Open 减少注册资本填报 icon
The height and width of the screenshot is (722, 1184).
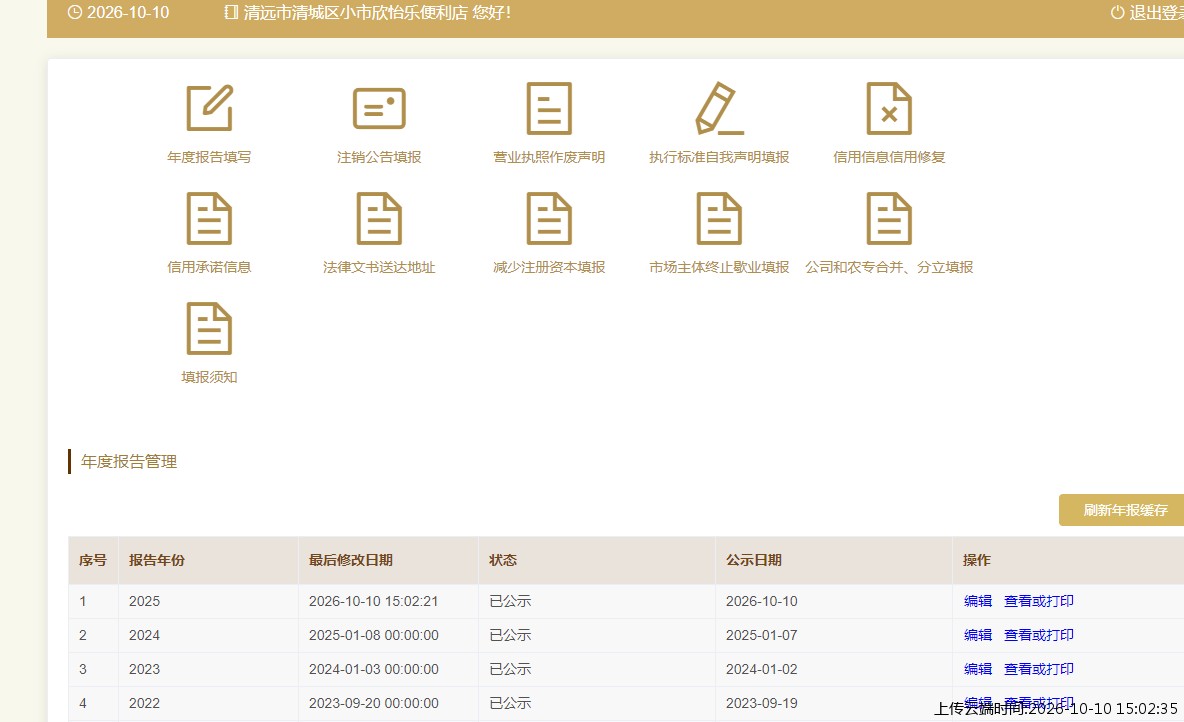(549, 218)
